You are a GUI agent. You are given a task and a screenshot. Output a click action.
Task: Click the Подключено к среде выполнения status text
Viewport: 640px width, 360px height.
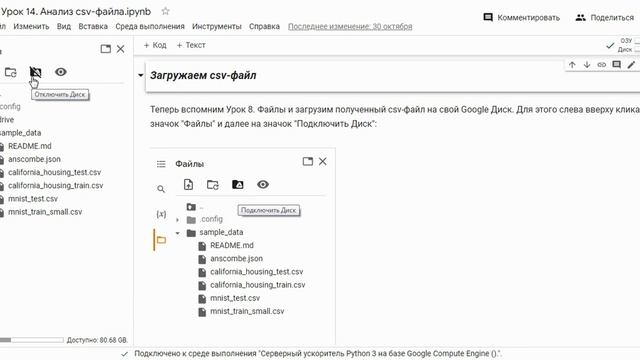pyautogui.click(x=318, y=353)
